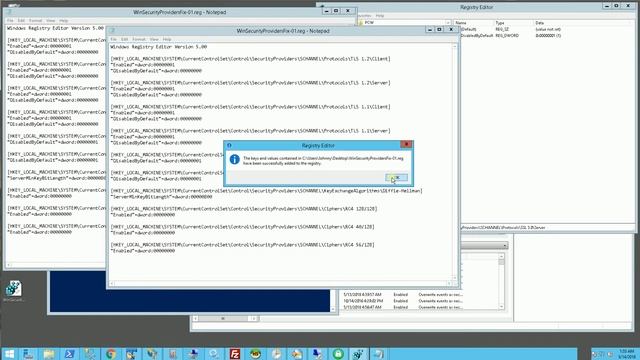
Task: Open Help menu in Registry Editor window
Action: pyautogui.click(x=380, y=16)
